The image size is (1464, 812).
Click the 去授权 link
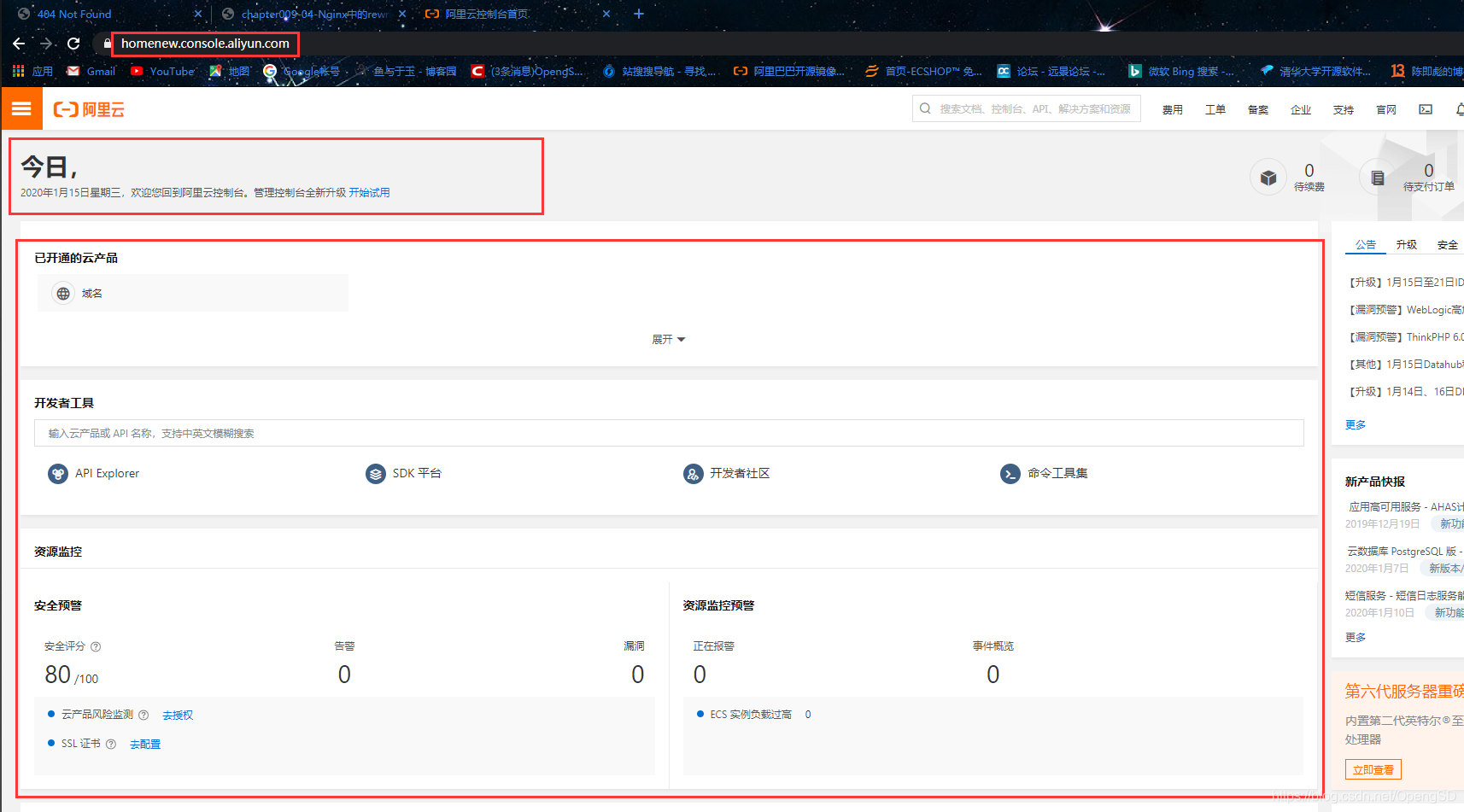[178, 716]
